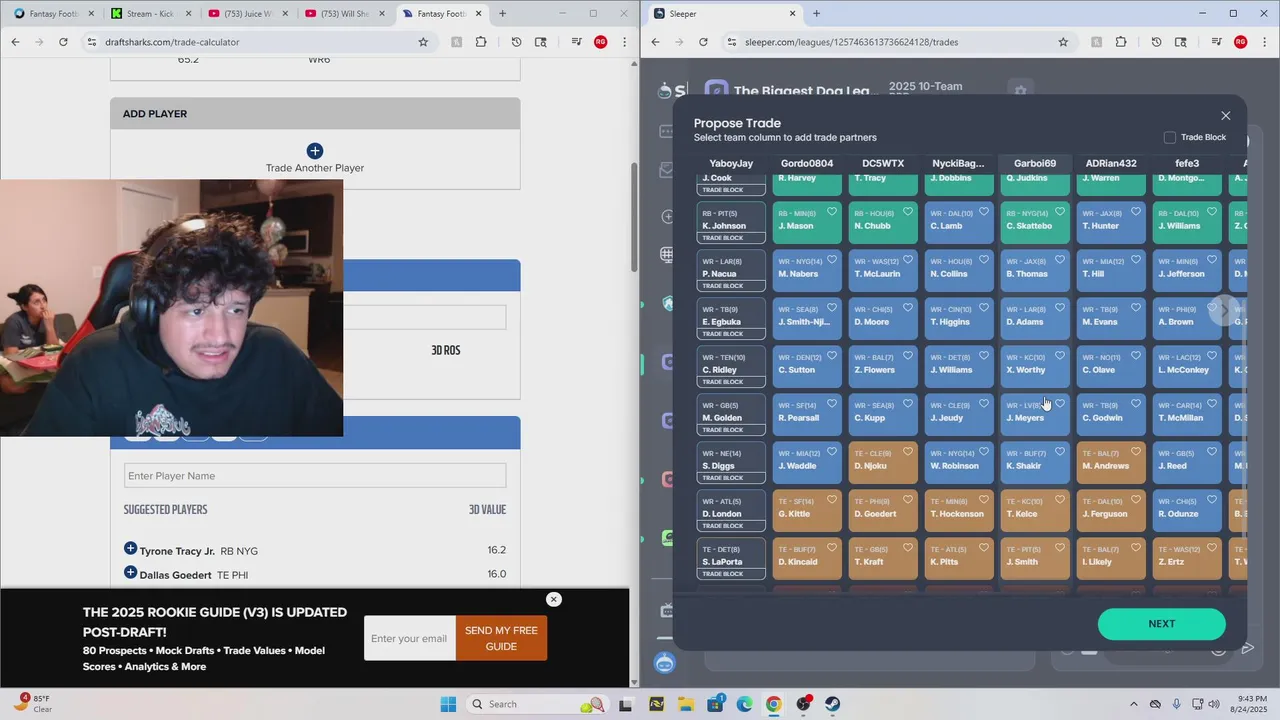Reload the Sleeper page
1280x720 pixels.
[x=703, y=42]
